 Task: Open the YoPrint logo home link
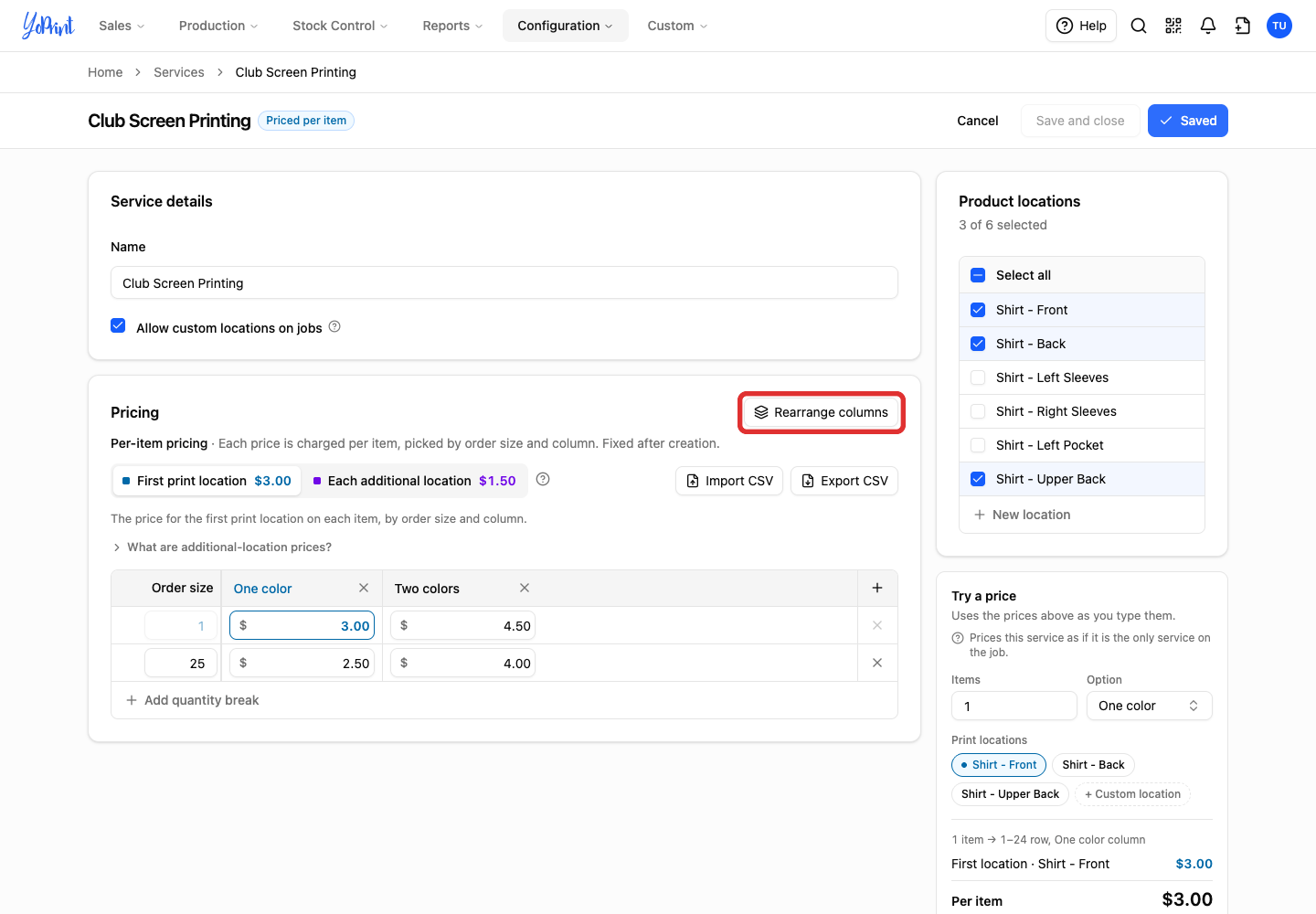click(48, 26)
